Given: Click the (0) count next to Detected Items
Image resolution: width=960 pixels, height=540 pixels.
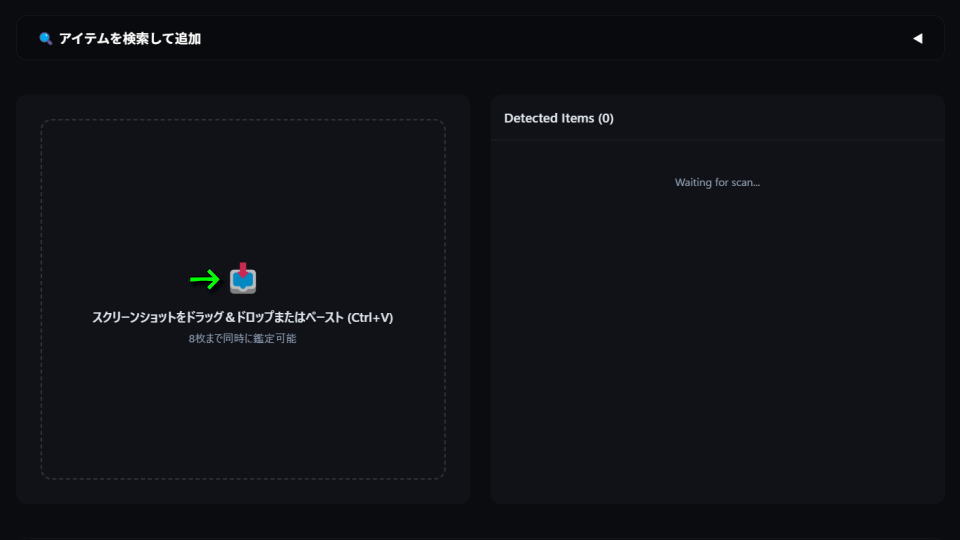Looking at the screenshot, I should (x=606, y=118).
